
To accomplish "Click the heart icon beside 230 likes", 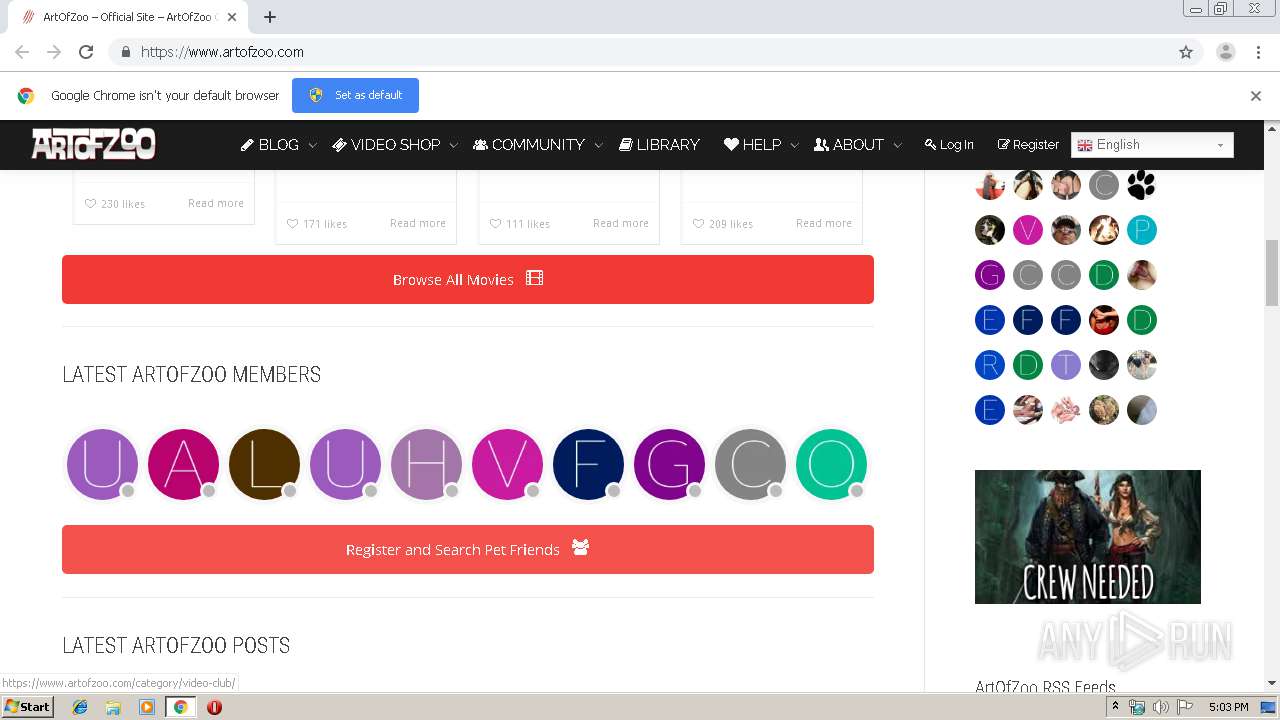I will tap(90, 204).
